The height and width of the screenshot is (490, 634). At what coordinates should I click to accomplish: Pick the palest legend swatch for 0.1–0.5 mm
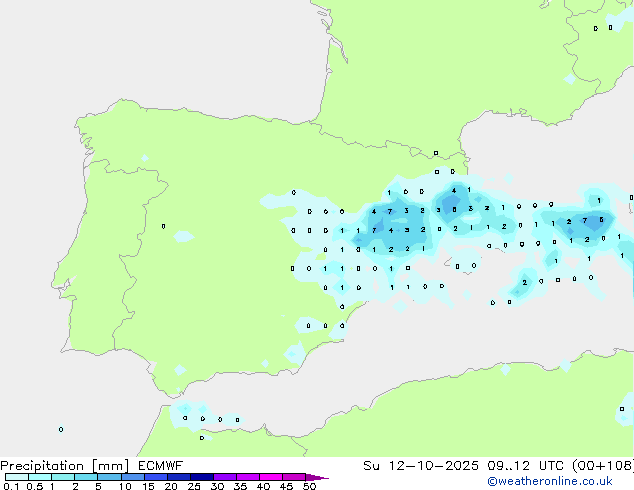17,477
